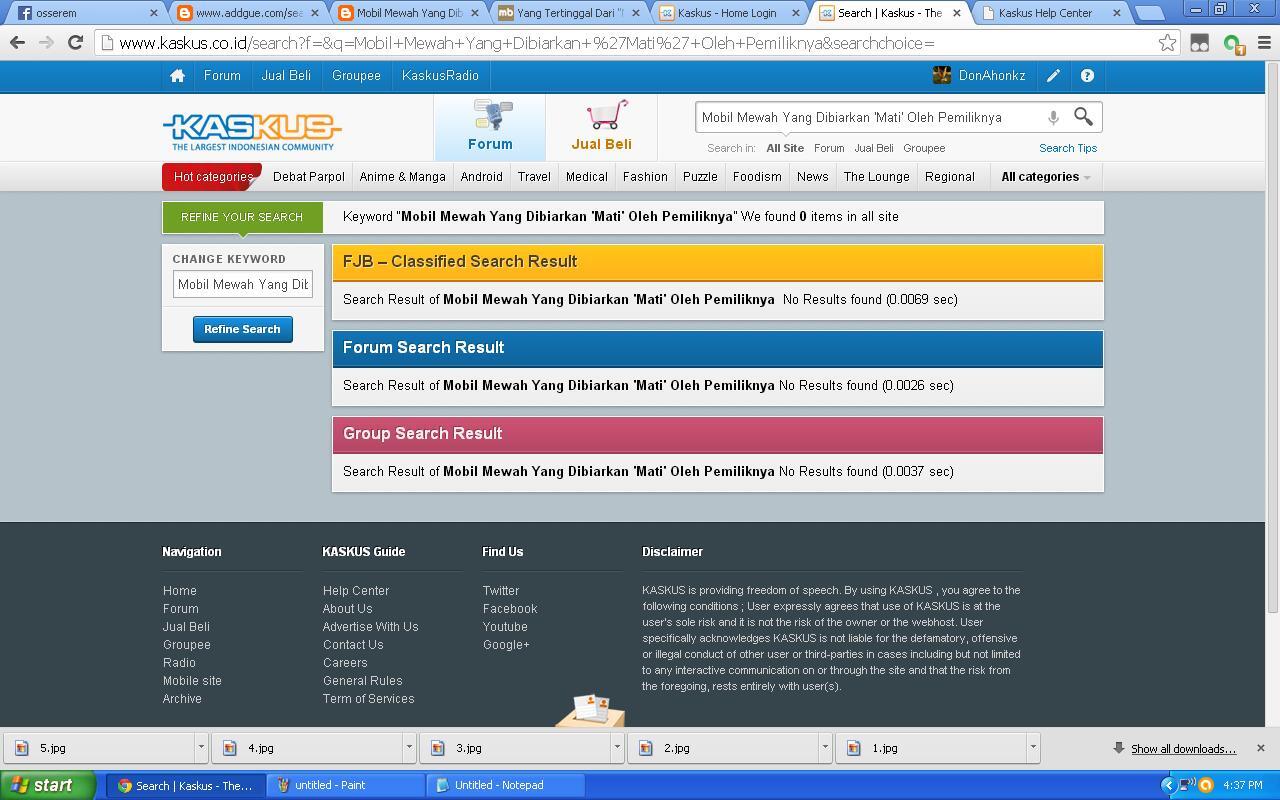Screen dimensions: 1280x800
Task: Search in All Site option
Action: tap(785, 148)
